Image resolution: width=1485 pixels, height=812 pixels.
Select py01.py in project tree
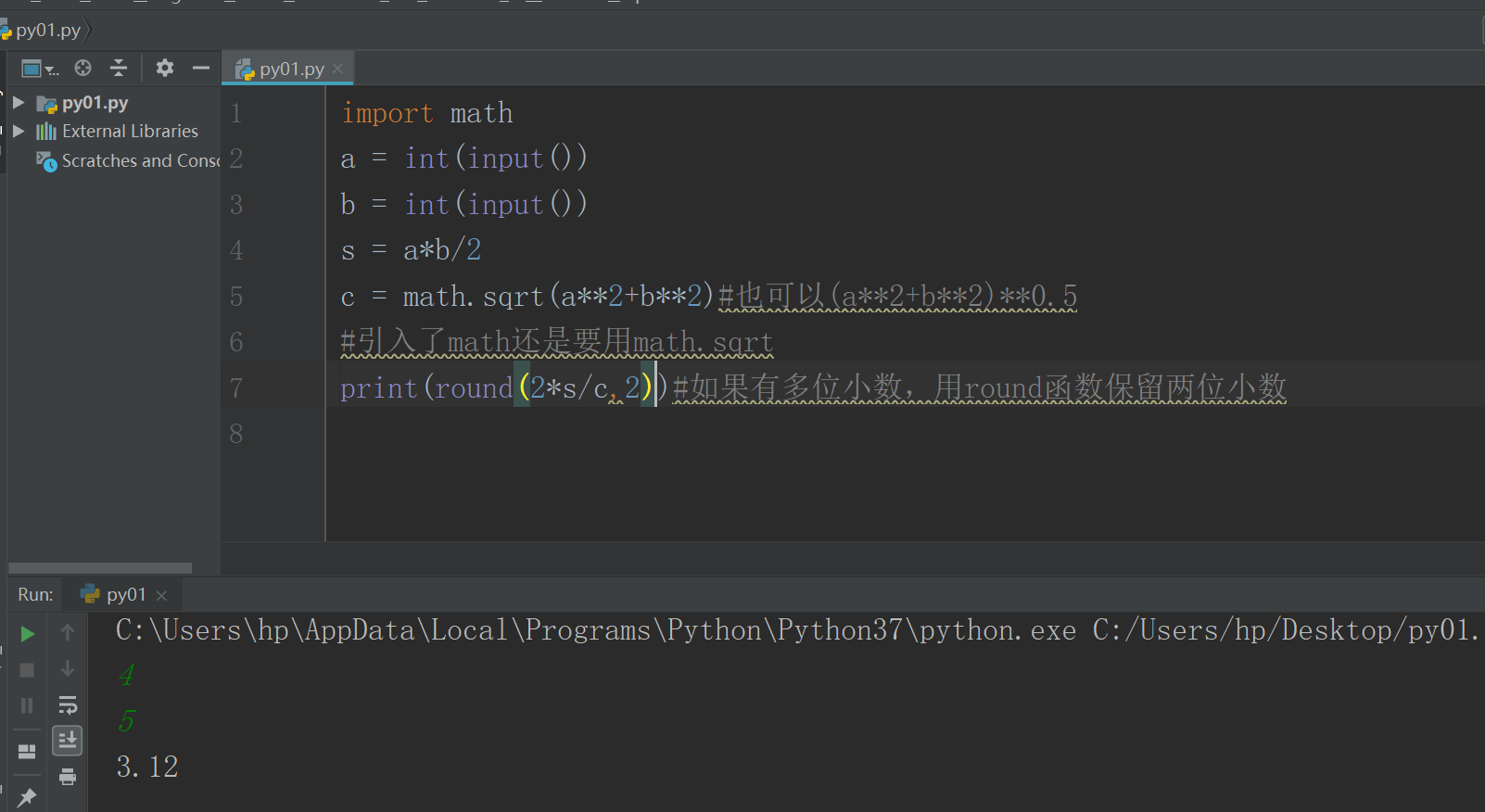point(95,102)
